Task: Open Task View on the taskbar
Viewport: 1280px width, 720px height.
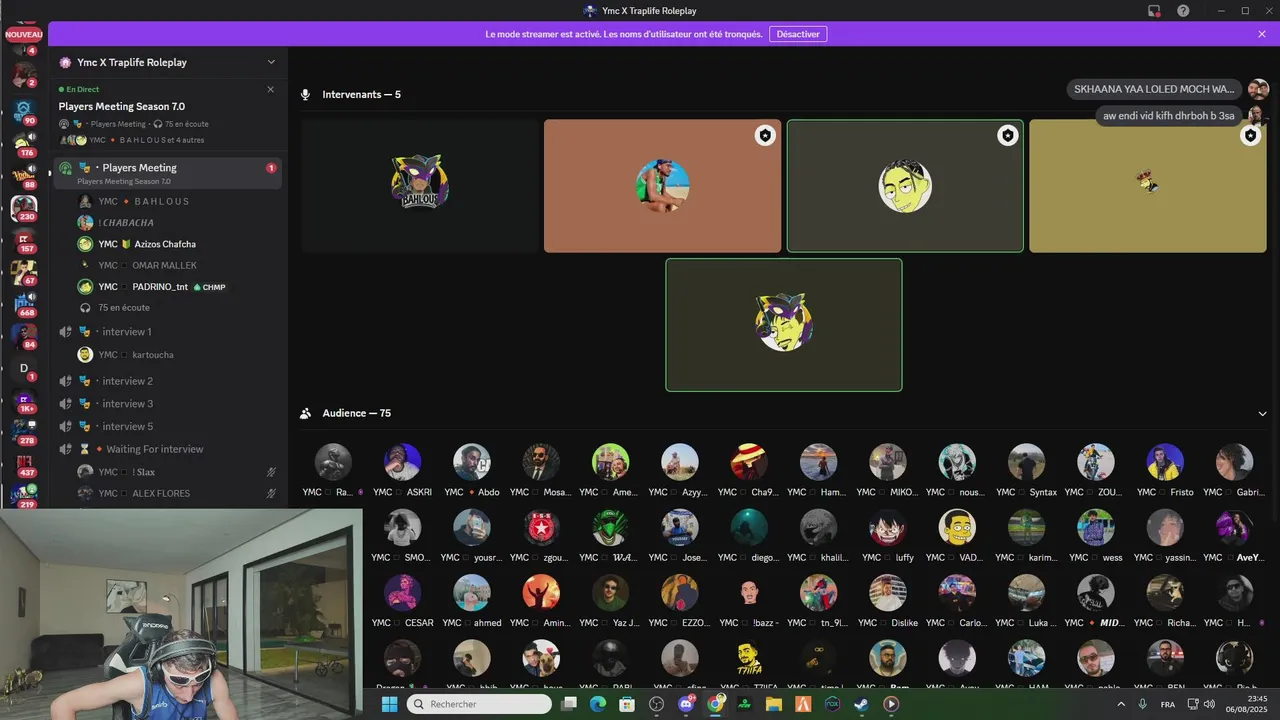Action: 569,704
